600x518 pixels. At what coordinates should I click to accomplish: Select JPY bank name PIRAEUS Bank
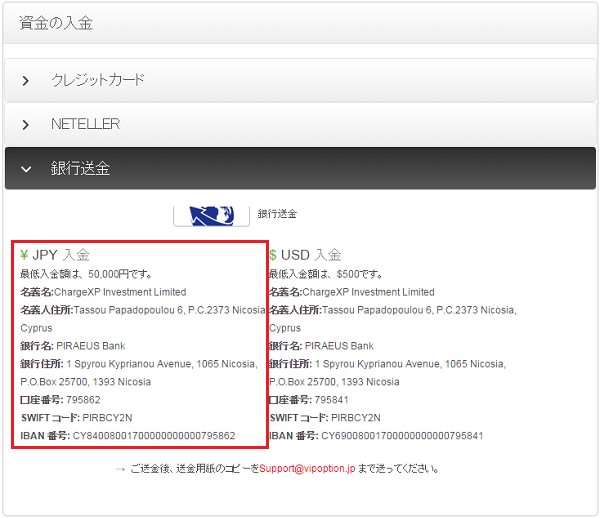coord(91,346)
